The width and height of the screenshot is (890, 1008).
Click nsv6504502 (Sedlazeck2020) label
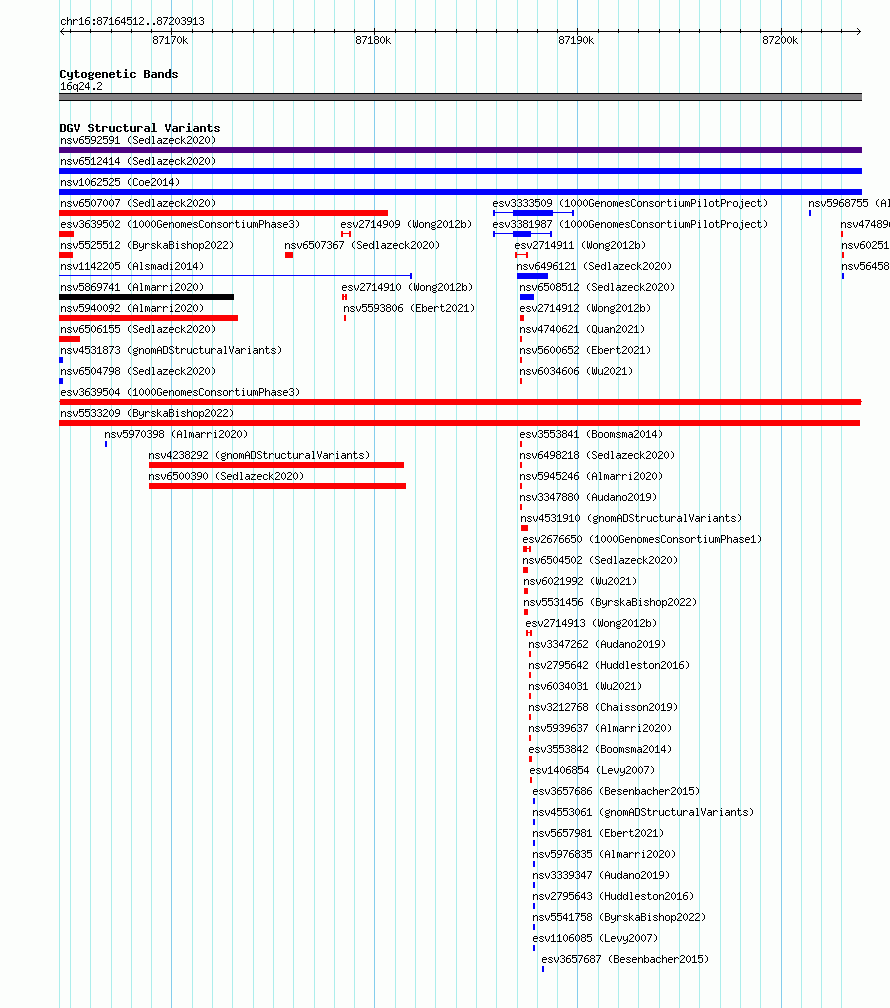point(600,561)
